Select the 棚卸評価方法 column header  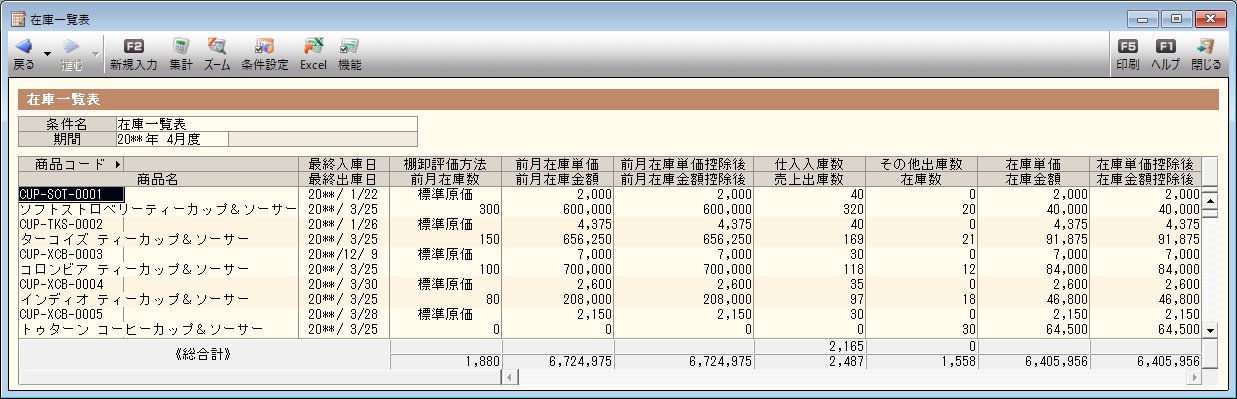tap(445, 164)
